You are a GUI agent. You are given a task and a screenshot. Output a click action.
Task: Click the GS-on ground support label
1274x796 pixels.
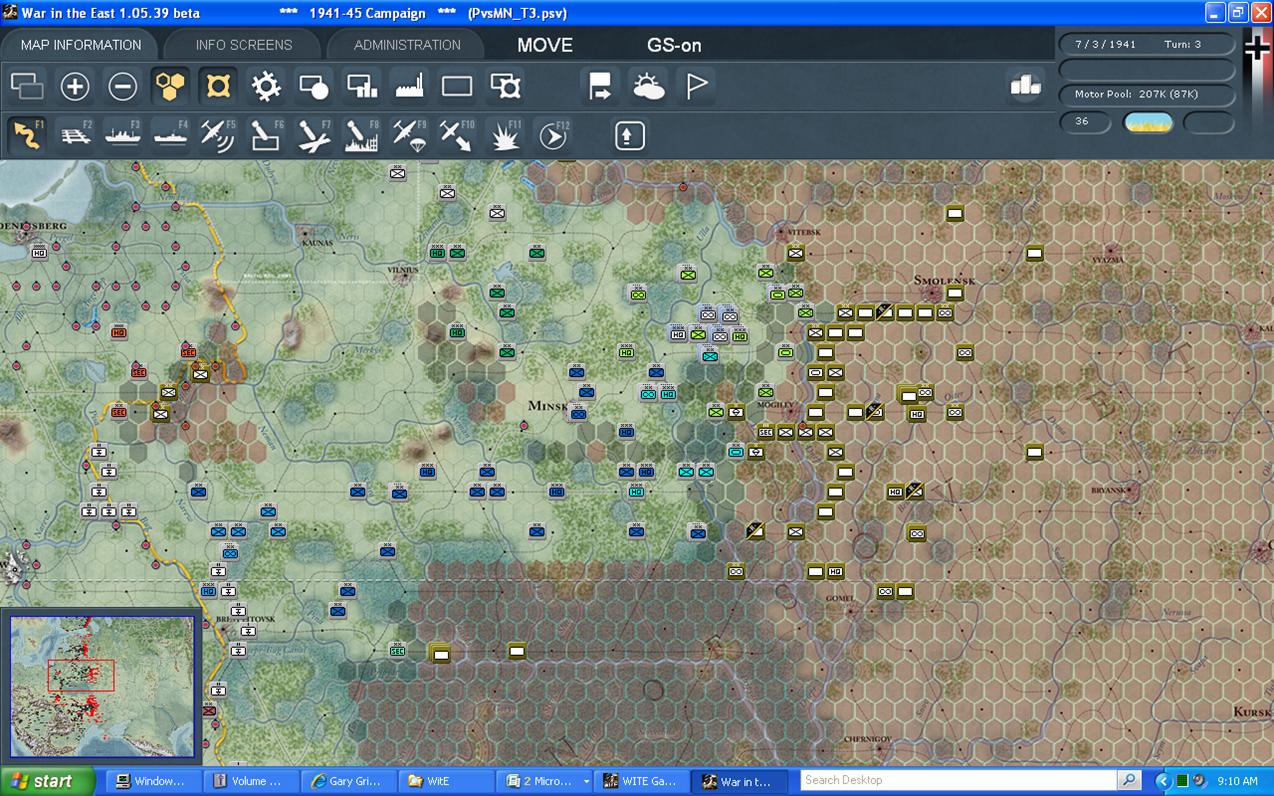click(674, 45)
